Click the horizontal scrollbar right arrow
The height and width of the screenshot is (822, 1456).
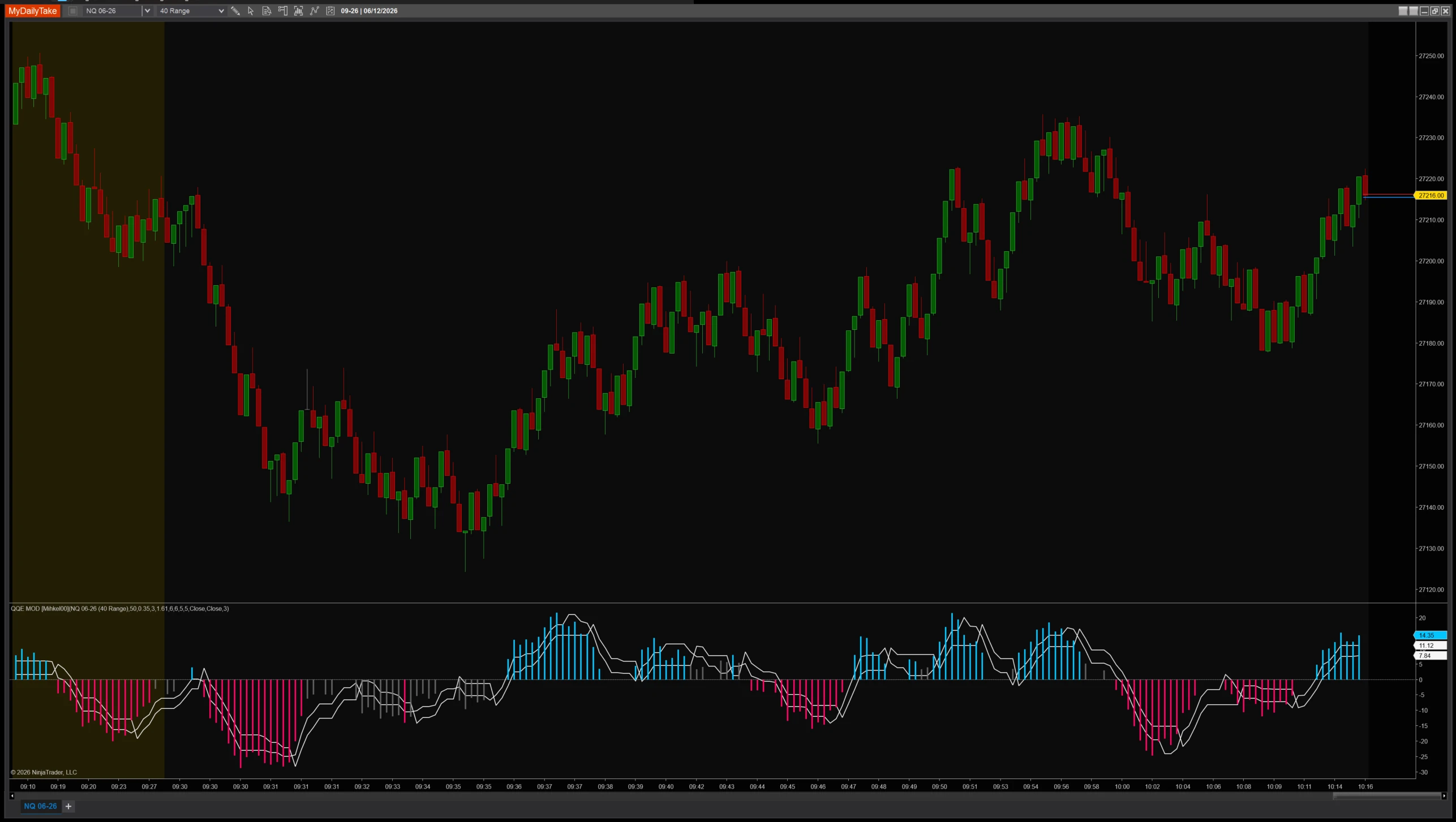point(1444,796)
